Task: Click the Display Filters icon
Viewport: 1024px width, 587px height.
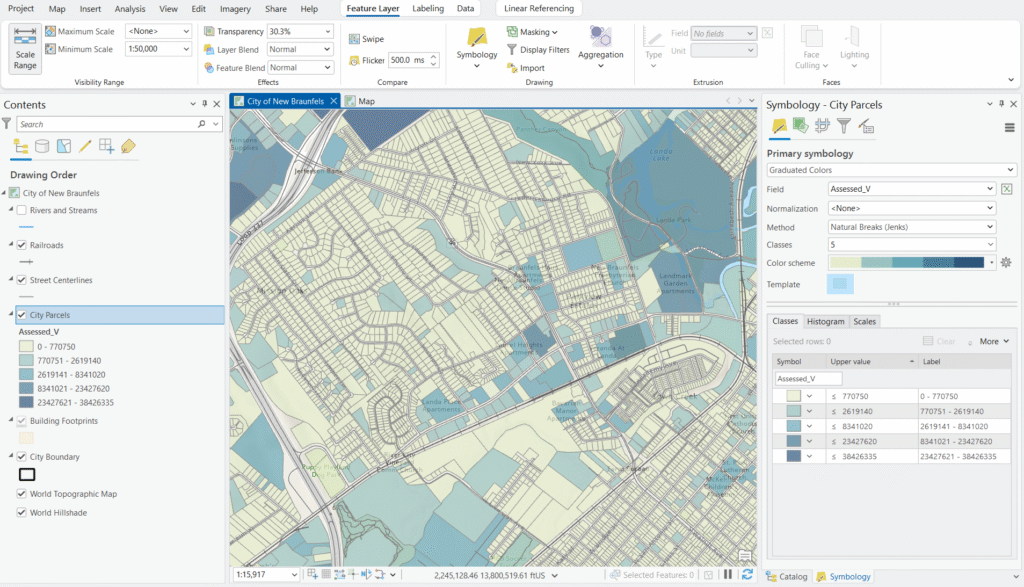Action: 512,50
